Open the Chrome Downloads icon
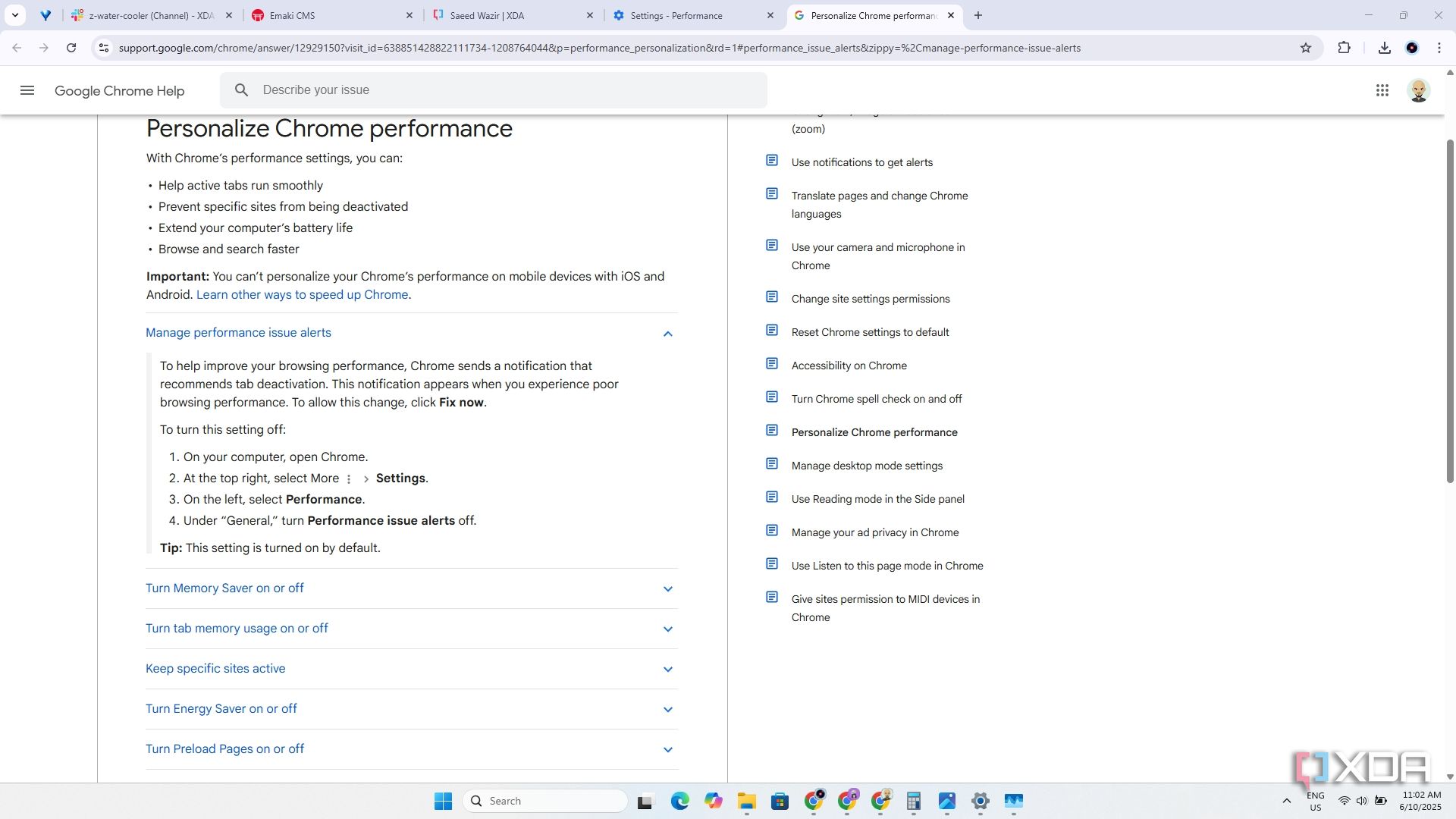The height and width of the screenshot is (819, 1456). point(1384,48)
